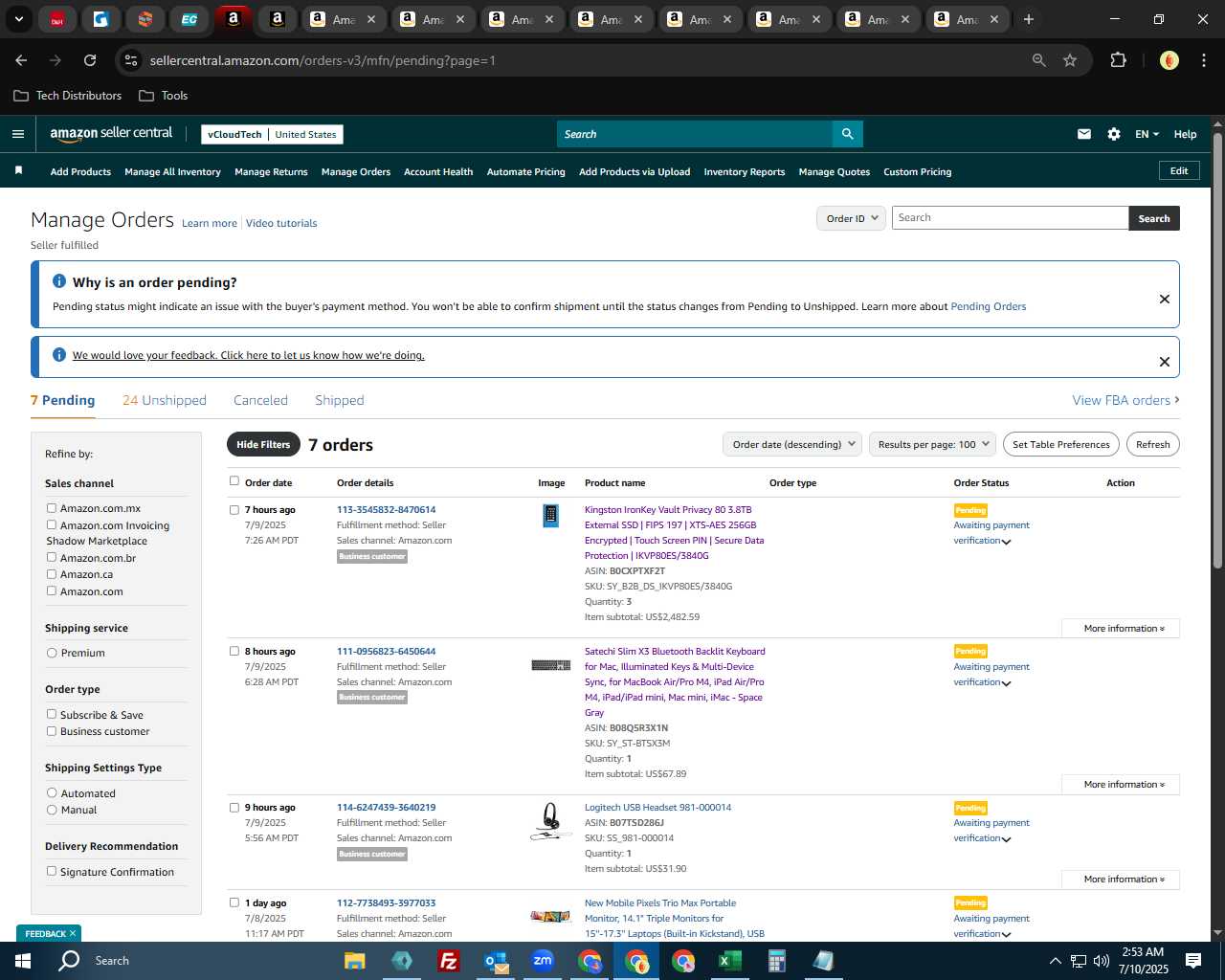Screen dimensions: 1225x980
Task: Check the Business customer filter
Action: 52,731
